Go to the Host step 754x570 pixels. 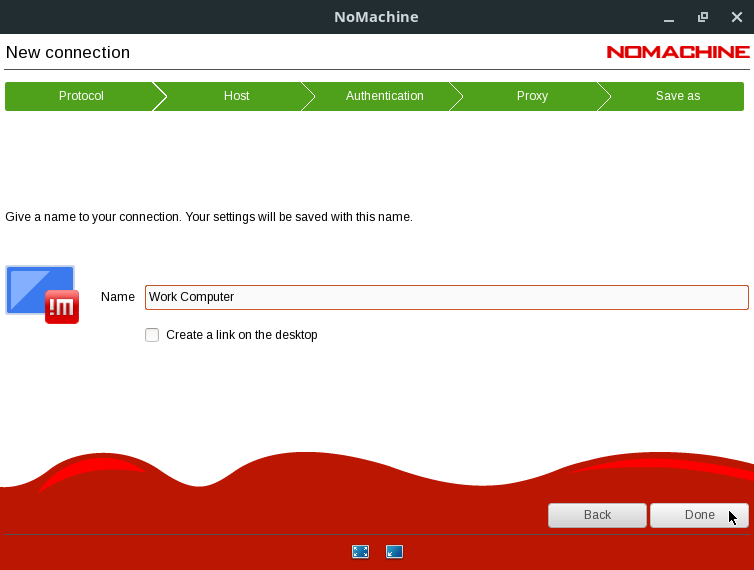(236, 96)
